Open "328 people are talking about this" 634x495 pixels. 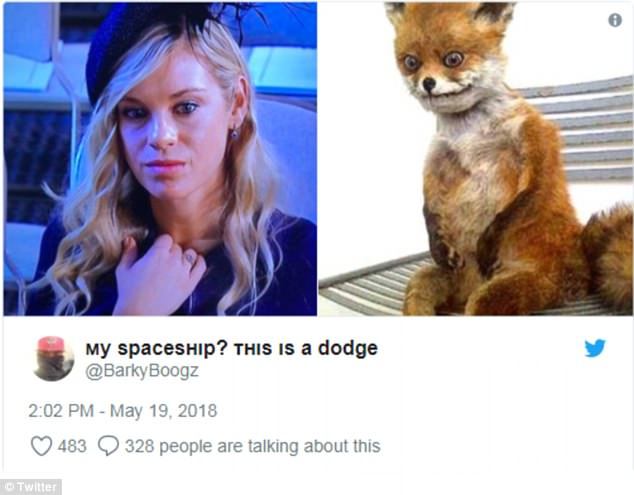(x=253, y=446)
